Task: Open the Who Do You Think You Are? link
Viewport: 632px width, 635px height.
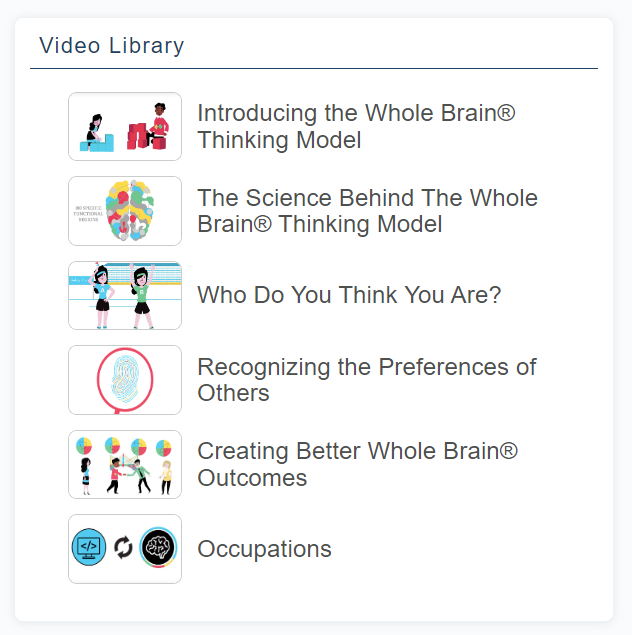Action: (349, 295)
